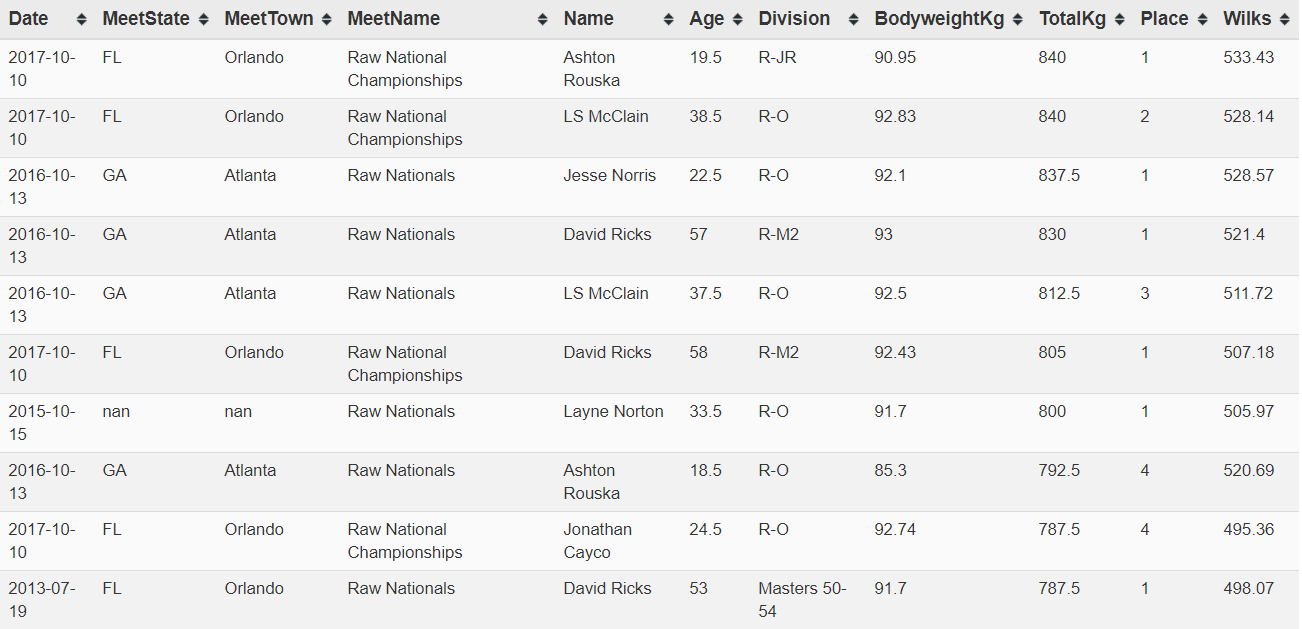This screenshot has height=629, width=1302.
Task: Select Jonathan Cayco's name cell
Action: [597, 541]
